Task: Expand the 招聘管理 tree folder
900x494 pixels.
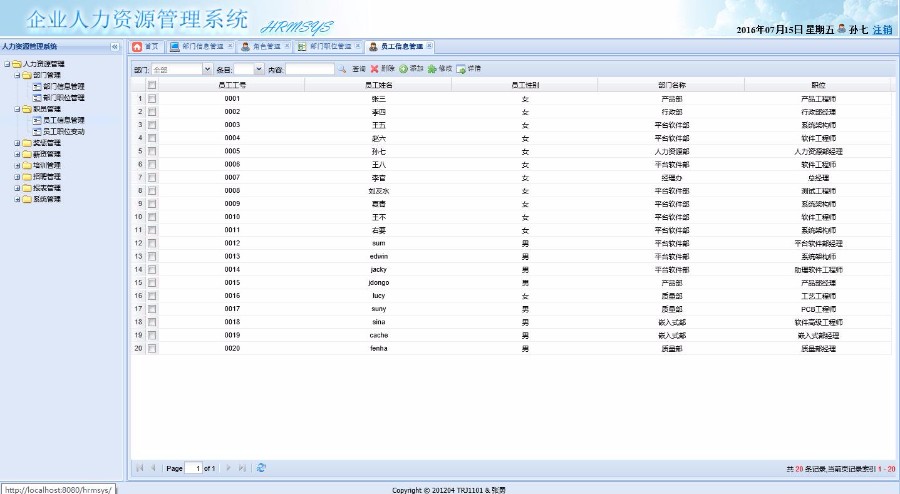Action: click(x=17, y=177)
